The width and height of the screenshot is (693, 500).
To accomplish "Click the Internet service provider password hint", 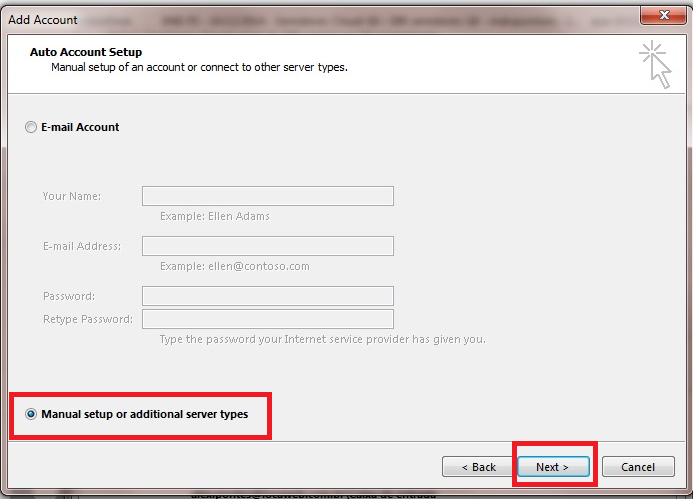I will (x=323, y=340).
